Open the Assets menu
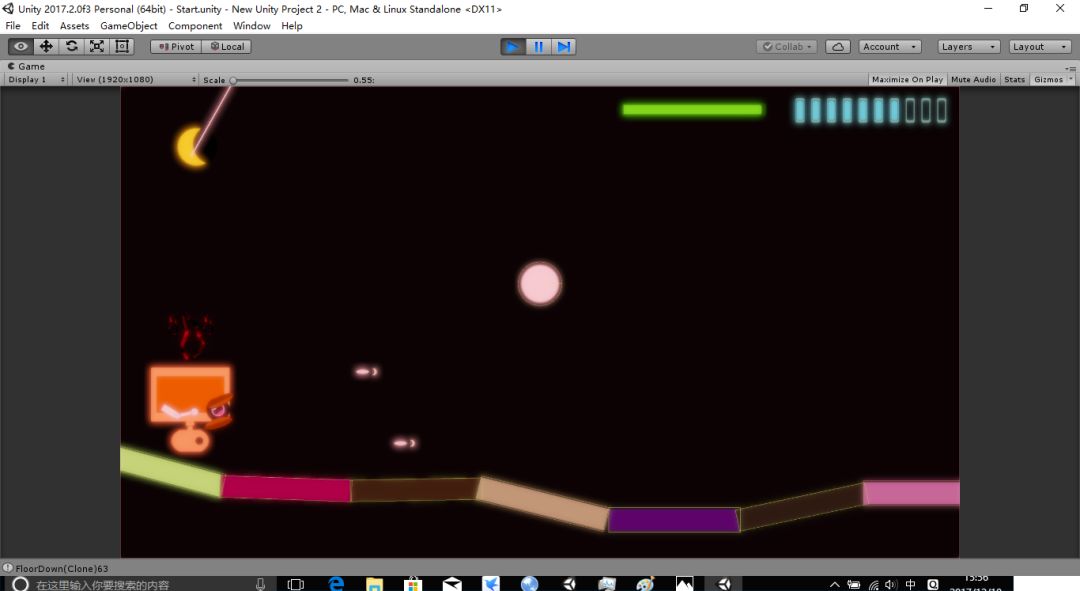This screenshot has height=591, width=1080. tap(74, 25)
